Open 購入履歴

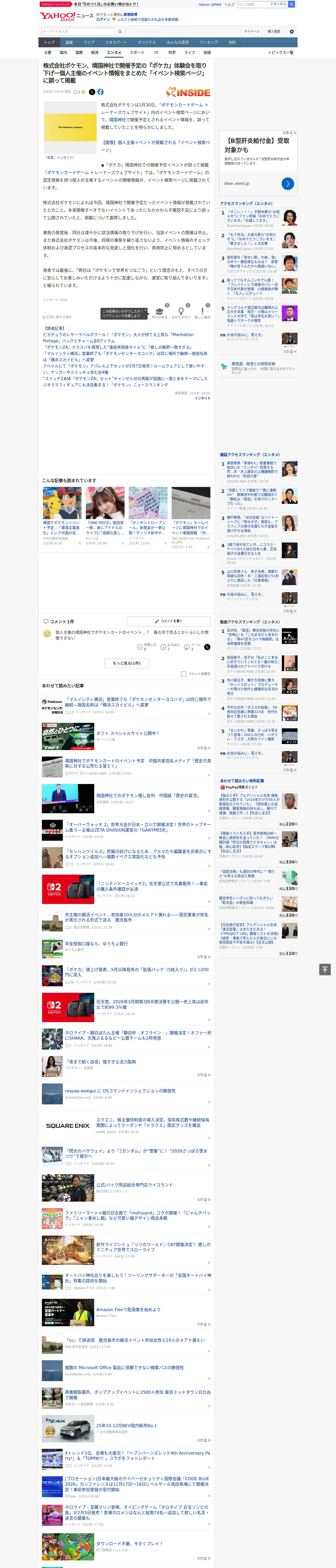point(274,32)
